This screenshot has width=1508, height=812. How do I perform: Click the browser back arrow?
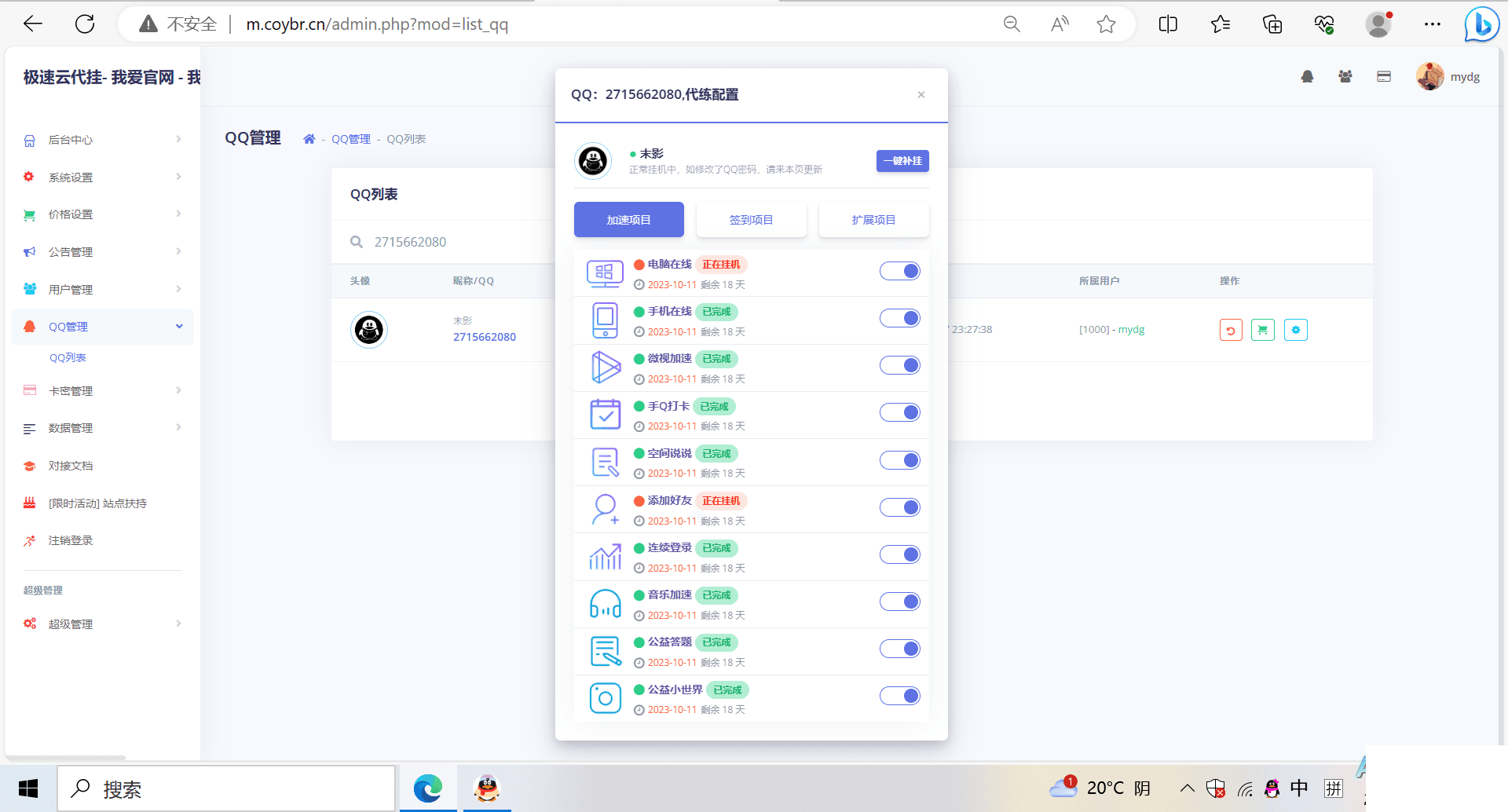[33, 24]
